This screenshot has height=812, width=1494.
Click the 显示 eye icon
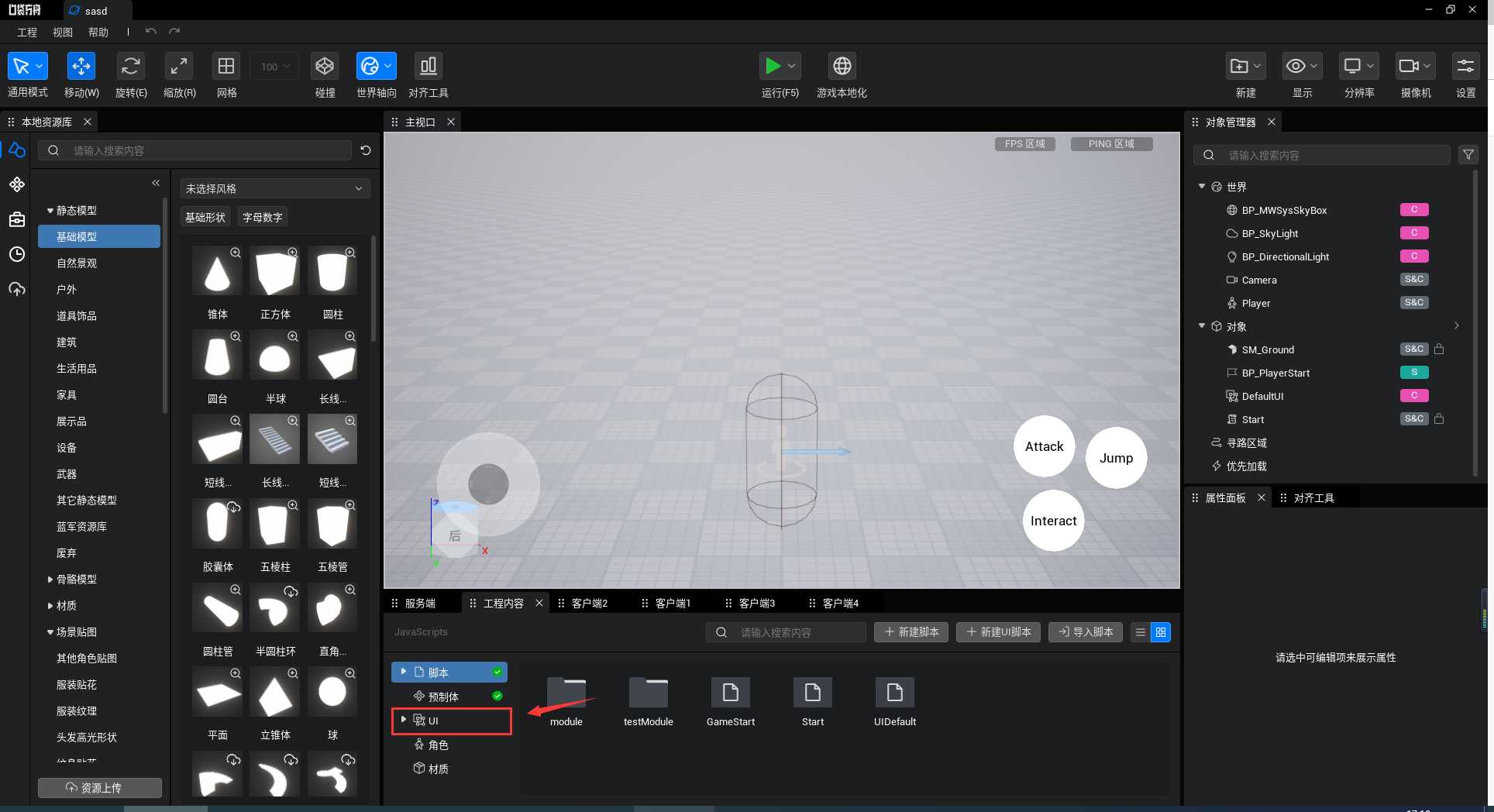point(1296,67)
